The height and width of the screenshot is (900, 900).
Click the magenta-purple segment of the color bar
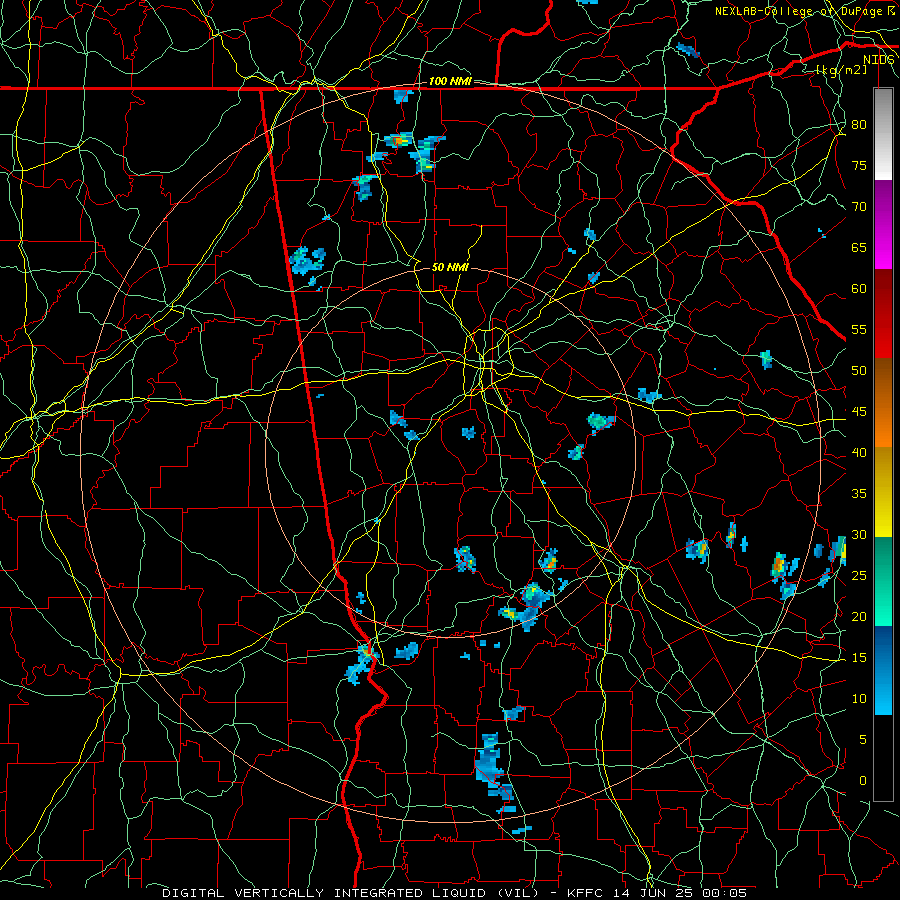point(883,225)
